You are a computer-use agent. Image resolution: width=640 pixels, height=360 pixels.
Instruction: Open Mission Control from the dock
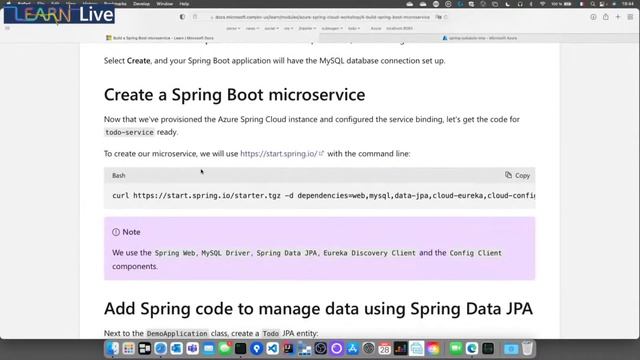point(144,349)
